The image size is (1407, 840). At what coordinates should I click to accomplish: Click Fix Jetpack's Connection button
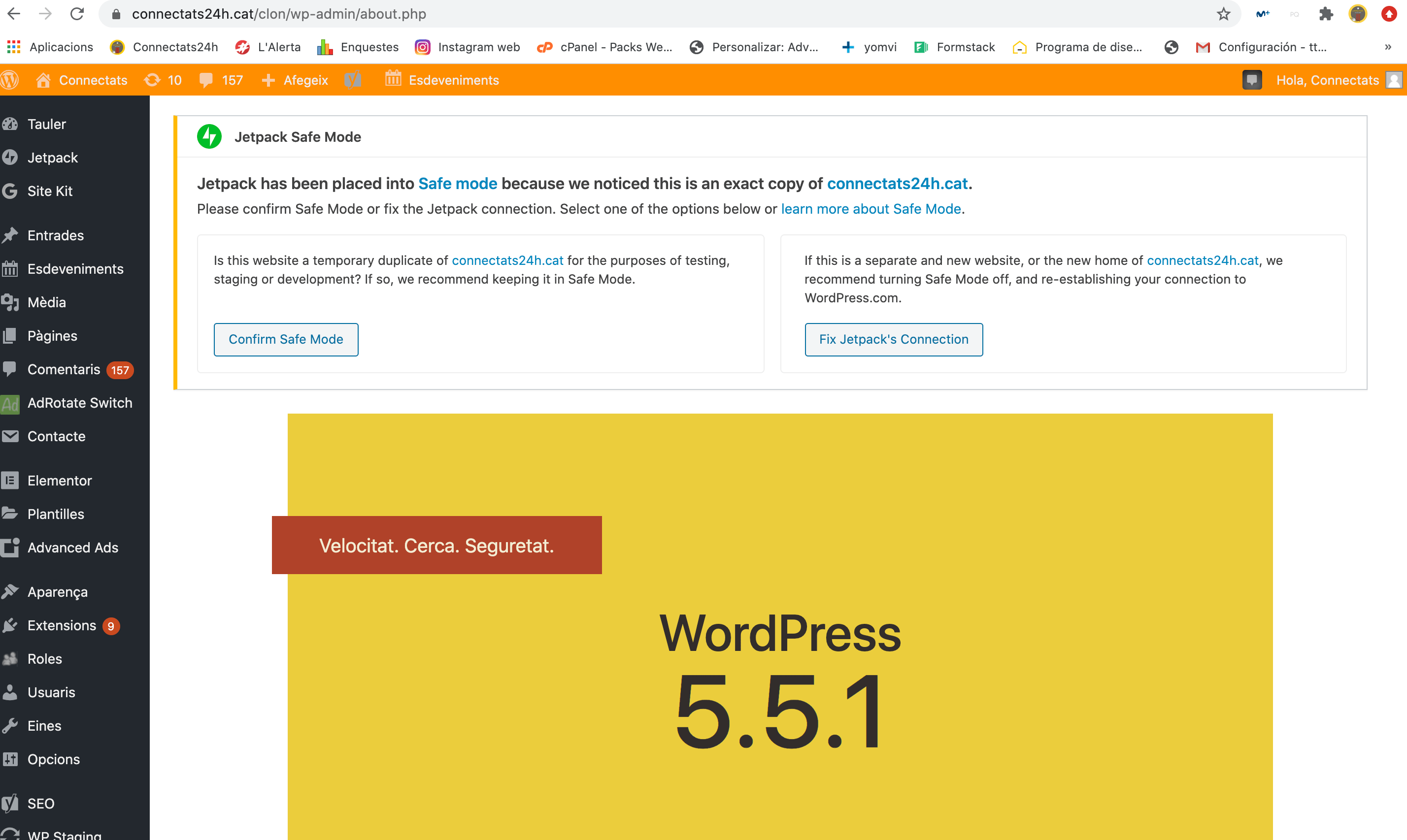click(894, 339)
